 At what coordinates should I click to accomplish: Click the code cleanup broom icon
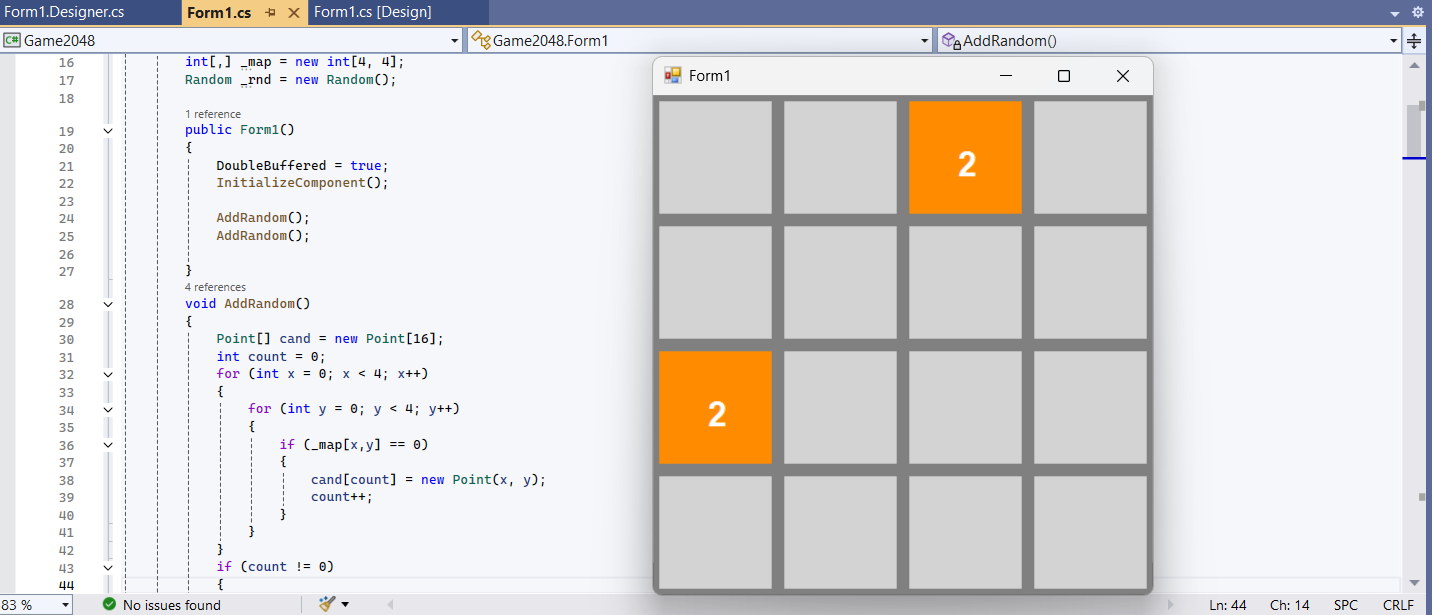[327, 604]
